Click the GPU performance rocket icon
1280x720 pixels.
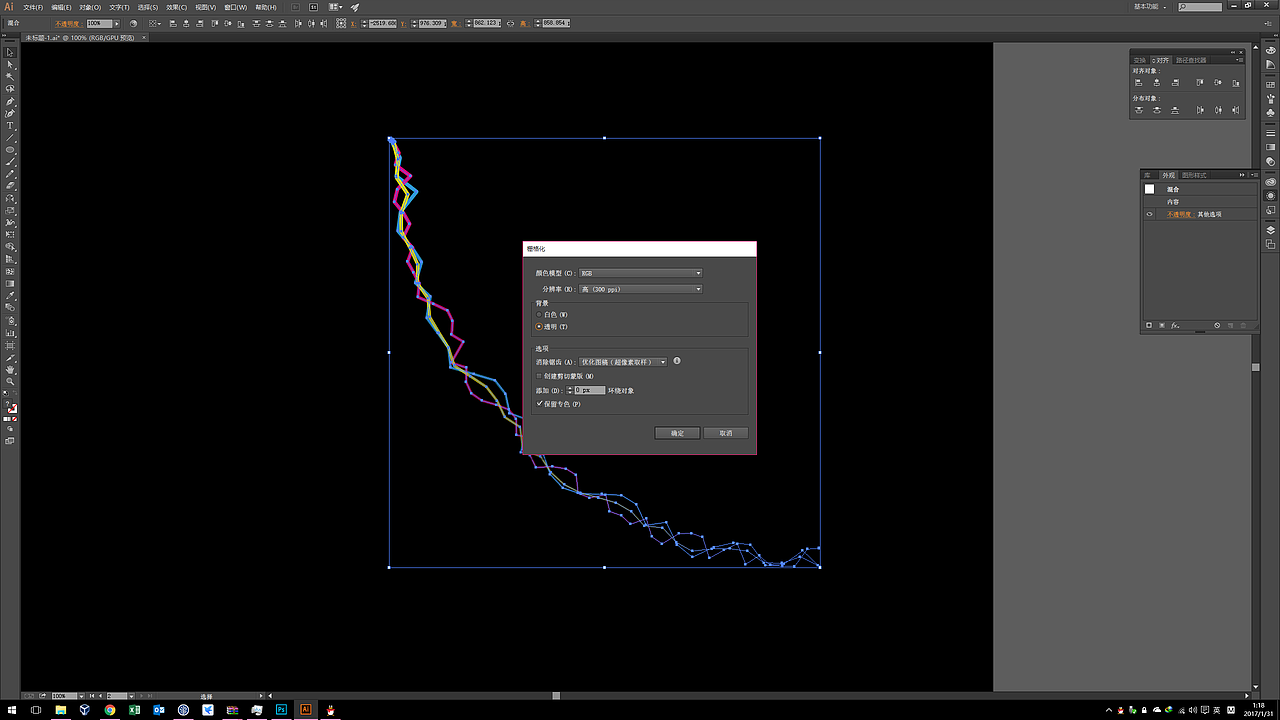point(354,7)
